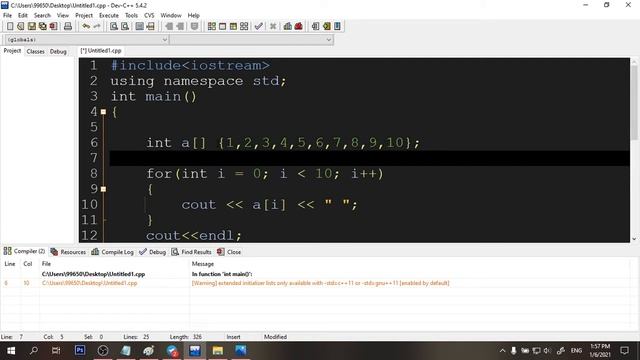Switch to the Debug sidebar tab
Viewport: 640px width, 360px height.
(x=58, y=51)
